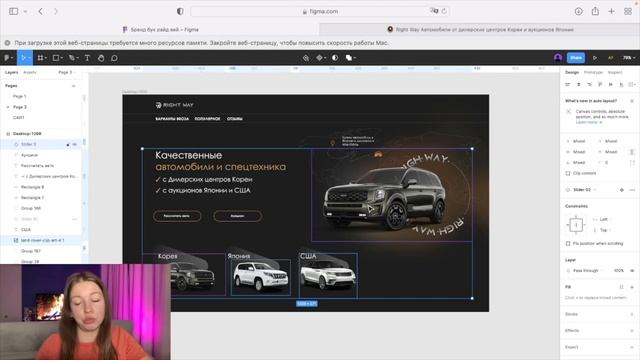Open the user avatar in Figma toolbar
This screenshot has height=360, width=640.
[x=558, y=58]
